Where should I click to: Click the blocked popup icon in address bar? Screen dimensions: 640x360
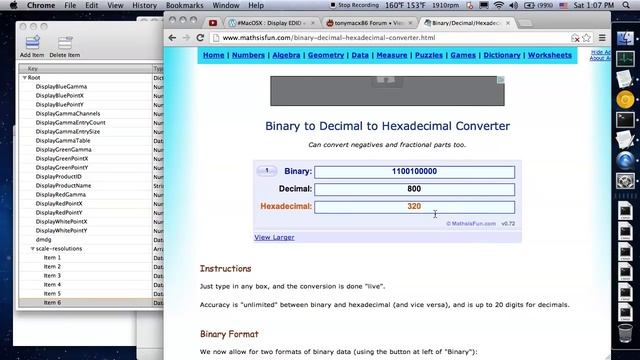pyautogui.click(x=575, y=38)
